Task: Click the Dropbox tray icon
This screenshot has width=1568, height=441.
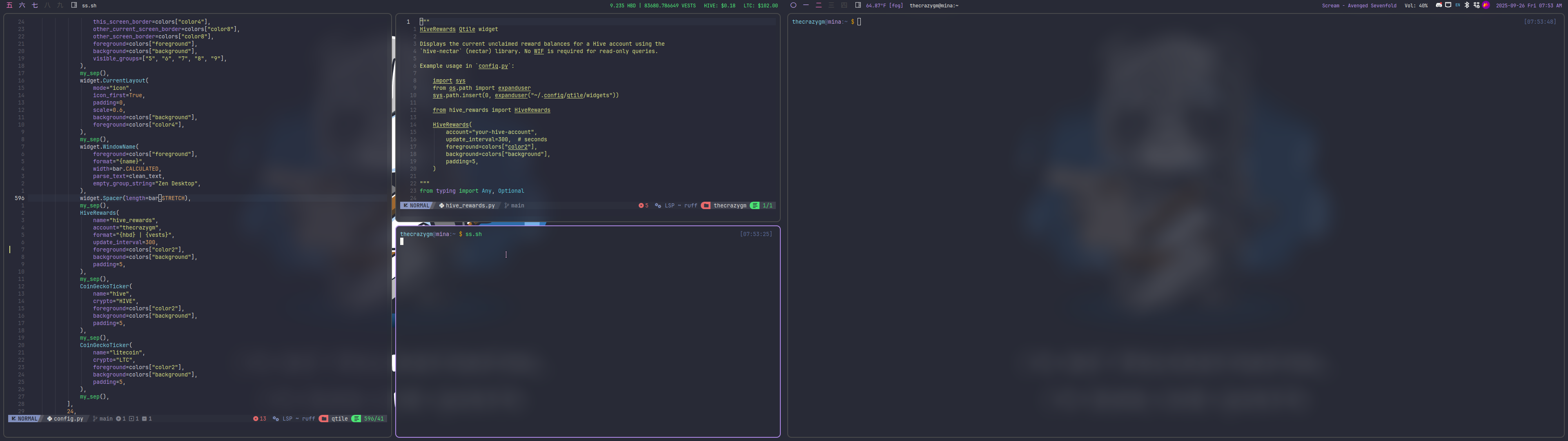Action: [x=1477, y=5]
